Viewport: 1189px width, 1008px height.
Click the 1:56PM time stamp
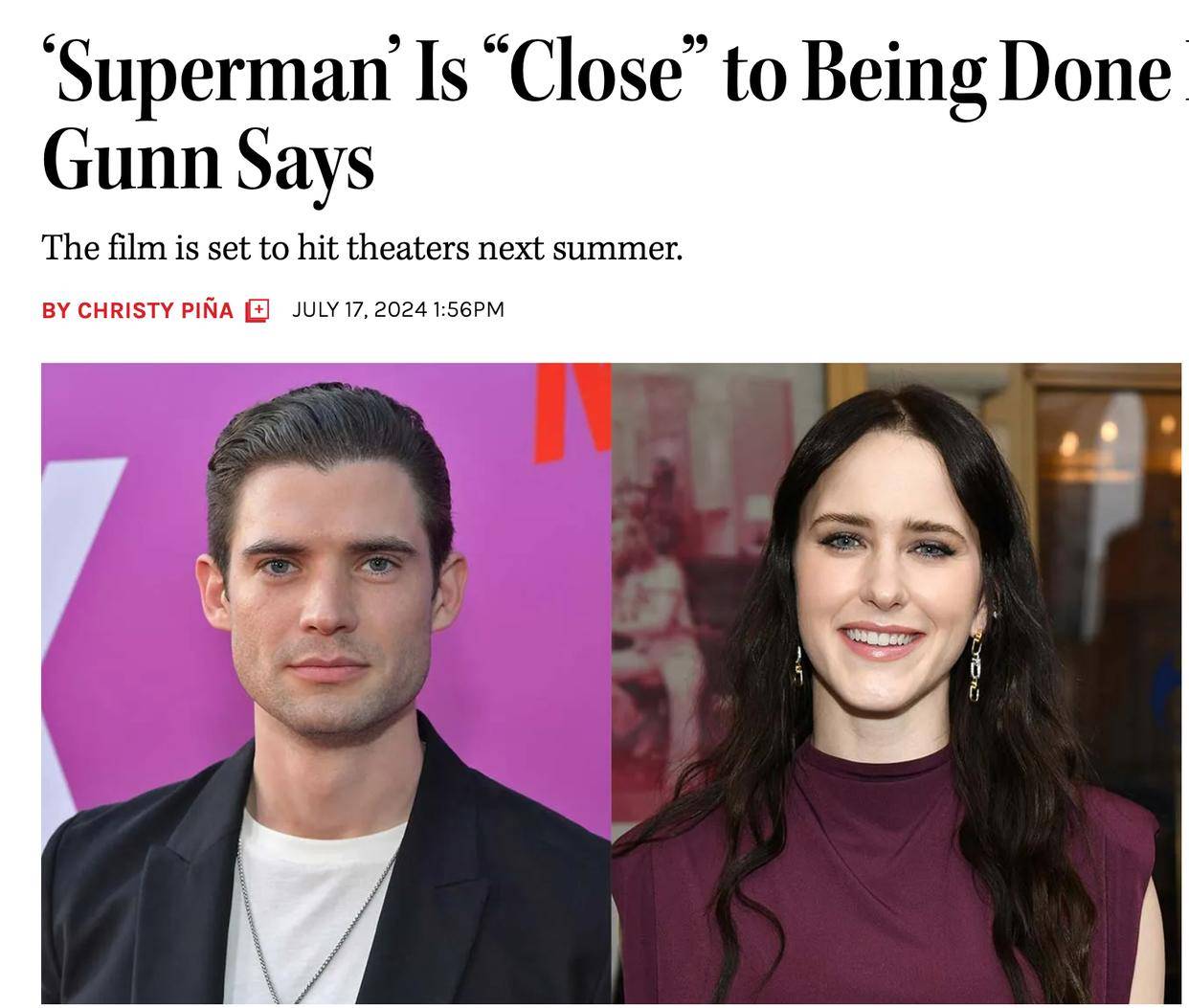[468, 309]
